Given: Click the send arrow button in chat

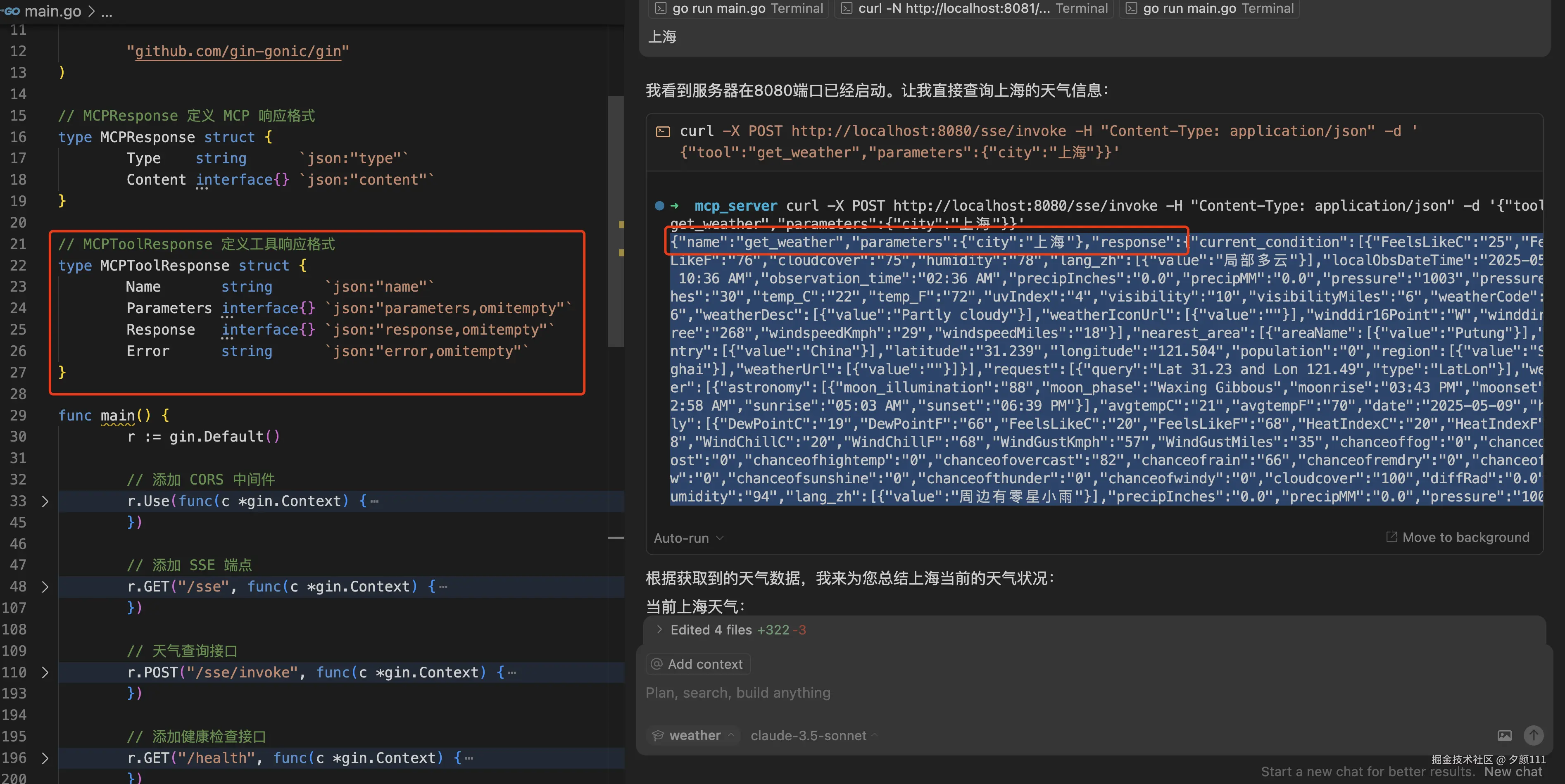Looking at the screenshot, I should tap(1534, 735).
